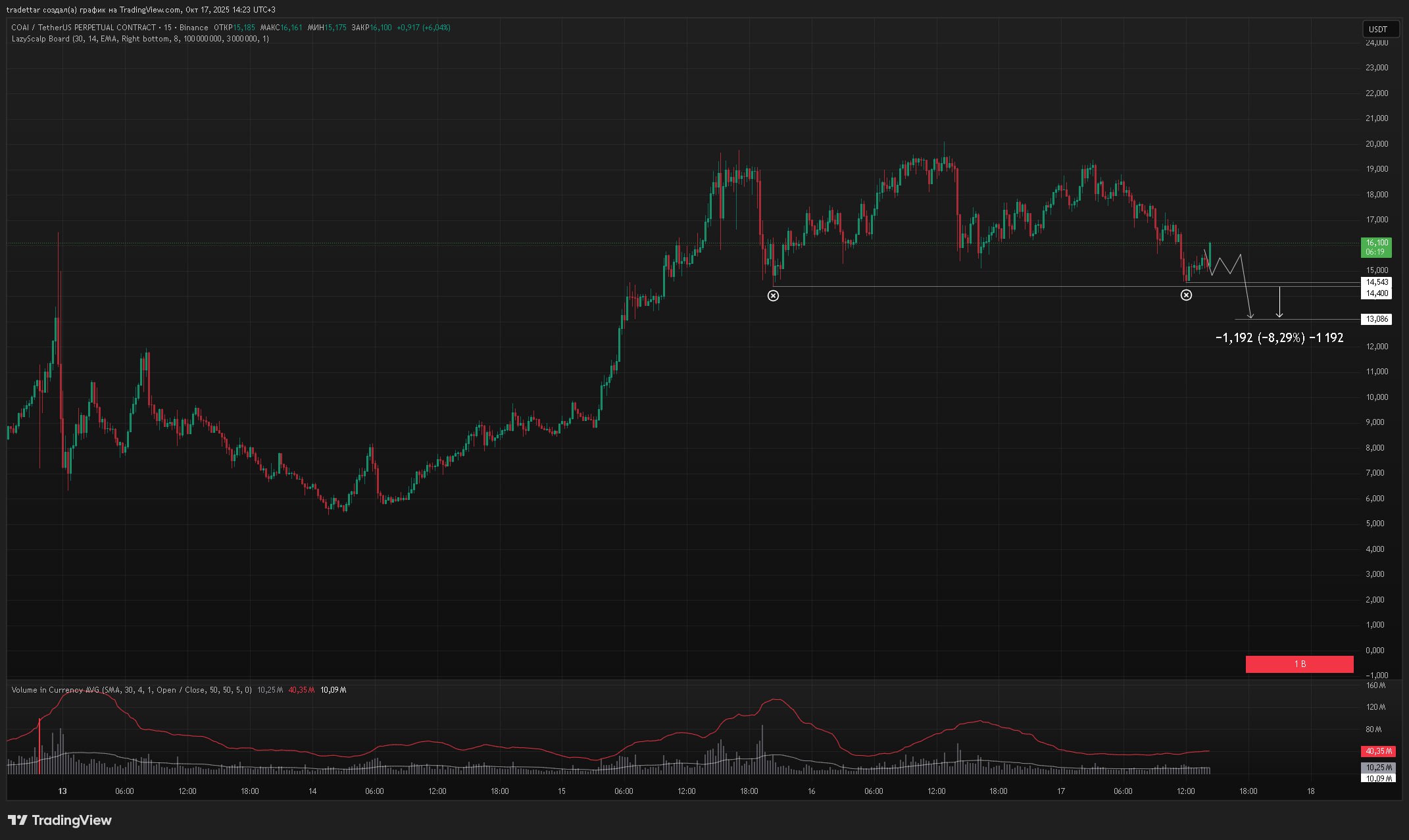
Task: Click the red 1 B box
Action: (x=1299, y=664)
